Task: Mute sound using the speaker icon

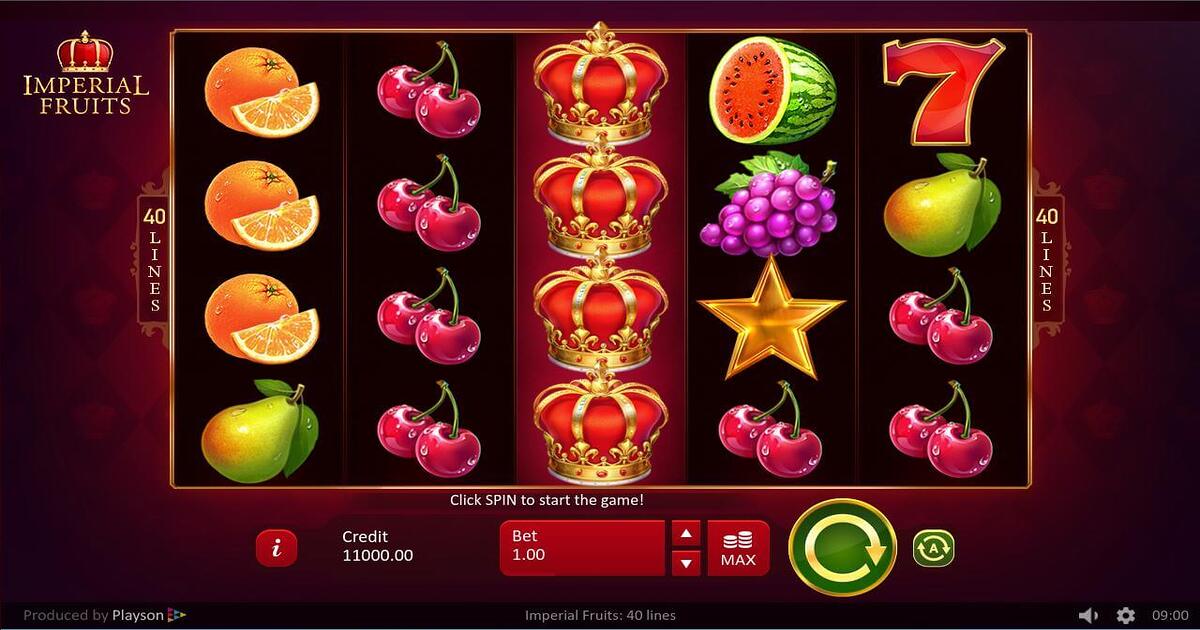Action: [1089, 615]
